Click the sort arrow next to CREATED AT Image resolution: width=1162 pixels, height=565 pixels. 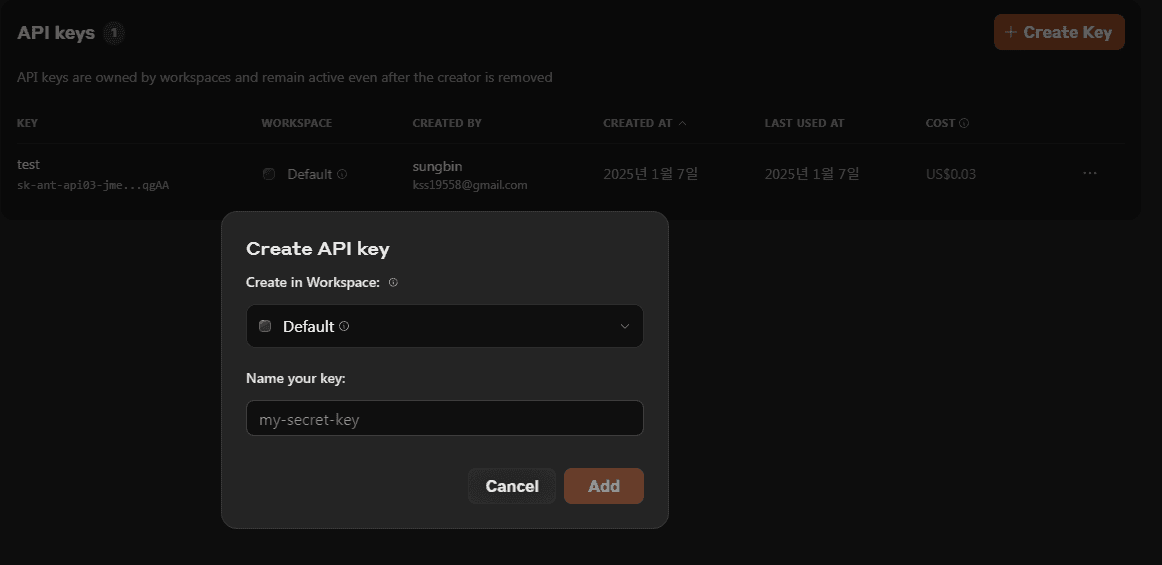tap(683, 123)
